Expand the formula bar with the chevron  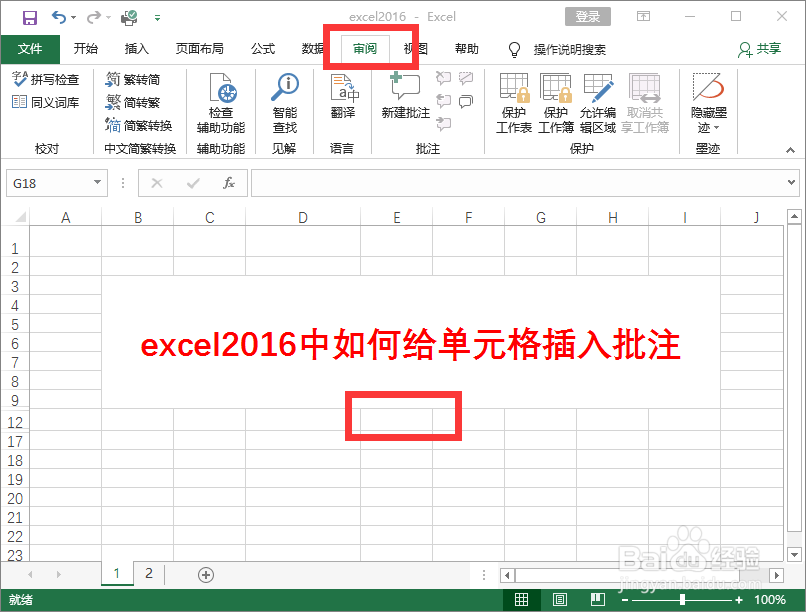791,182
